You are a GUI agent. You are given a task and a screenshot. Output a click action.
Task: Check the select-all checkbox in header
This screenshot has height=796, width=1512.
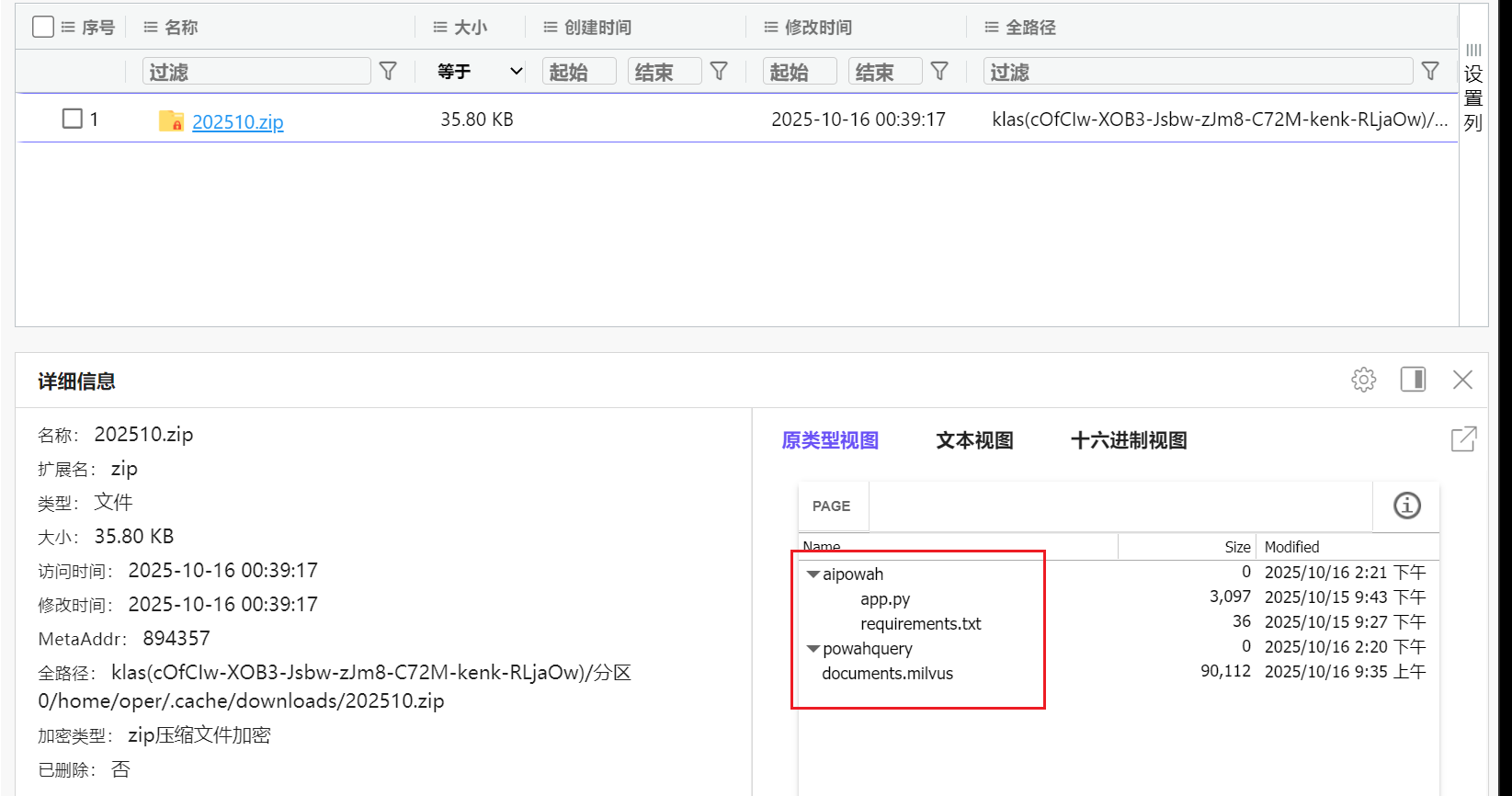[x=43, y=27]
